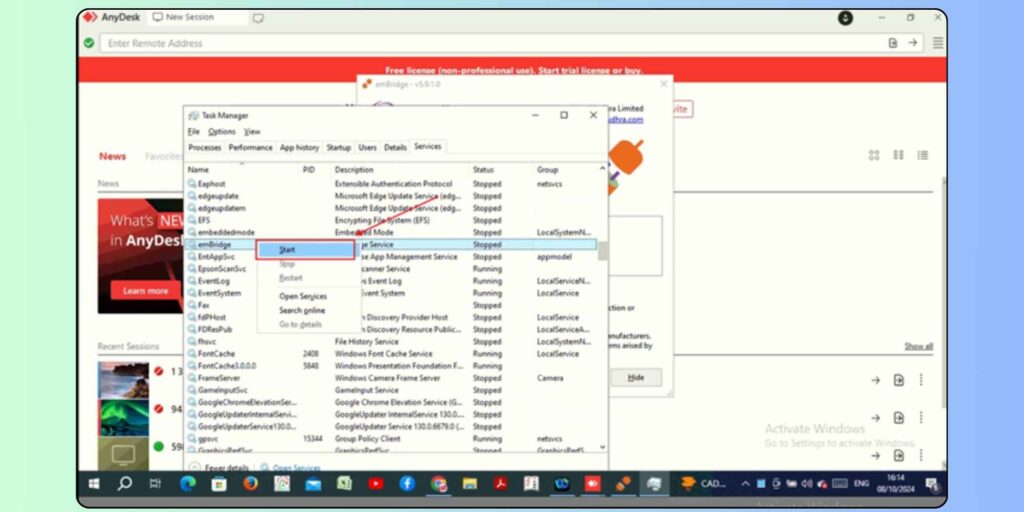Select the edgeupdatem service row
The image size is (1024, 512).
(391, 208)
